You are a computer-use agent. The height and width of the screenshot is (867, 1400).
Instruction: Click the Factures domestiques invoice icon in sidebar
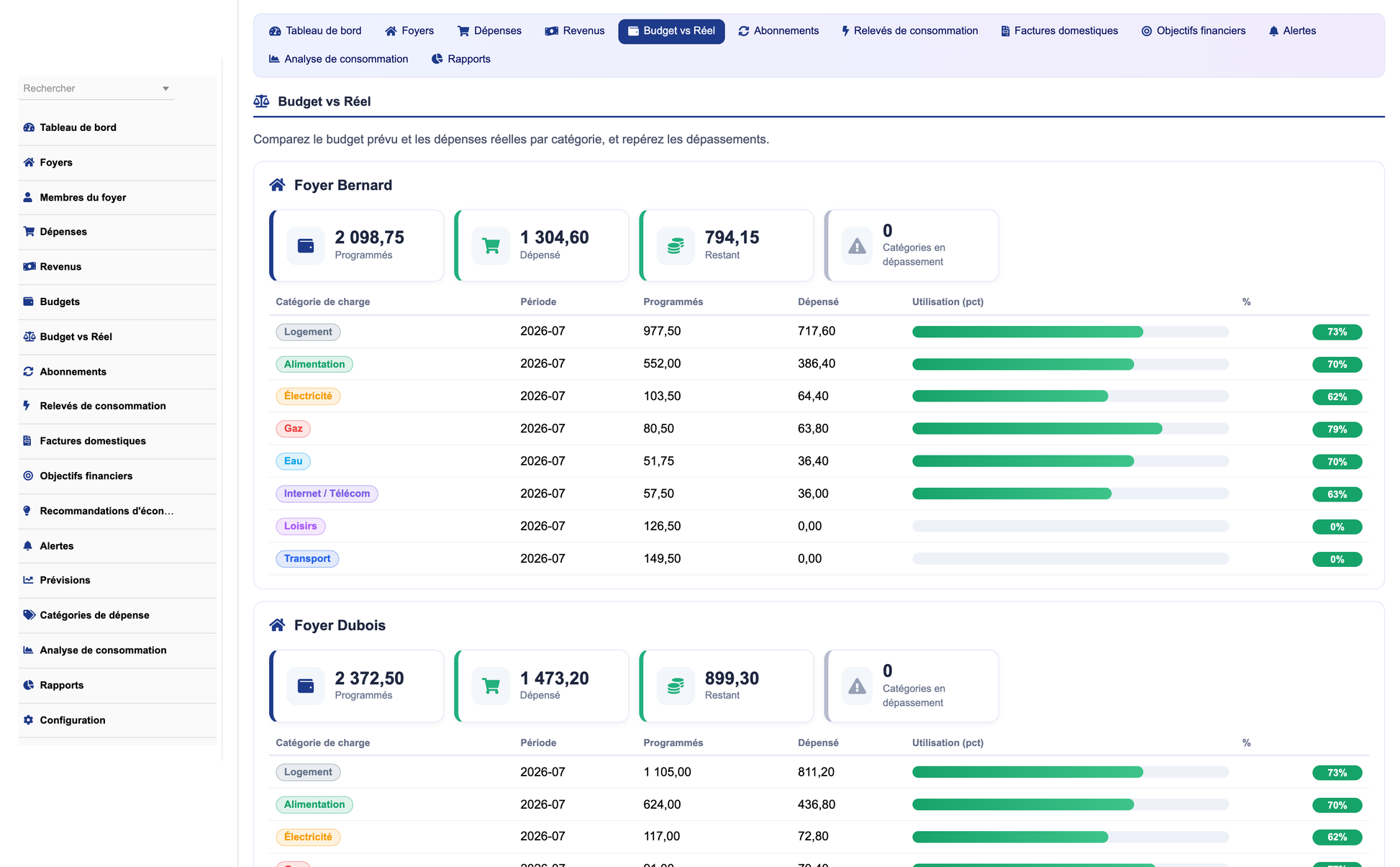tap(27, 441)
